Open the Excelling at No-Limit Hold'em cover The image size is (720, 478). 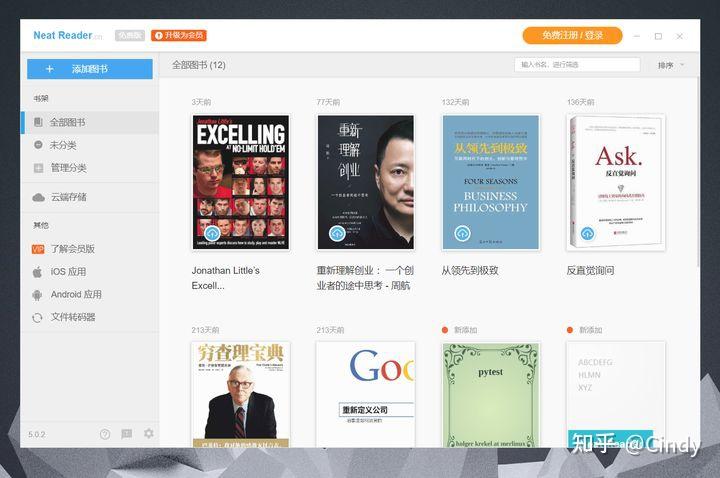pyautogui.click(x=241, y=182)
